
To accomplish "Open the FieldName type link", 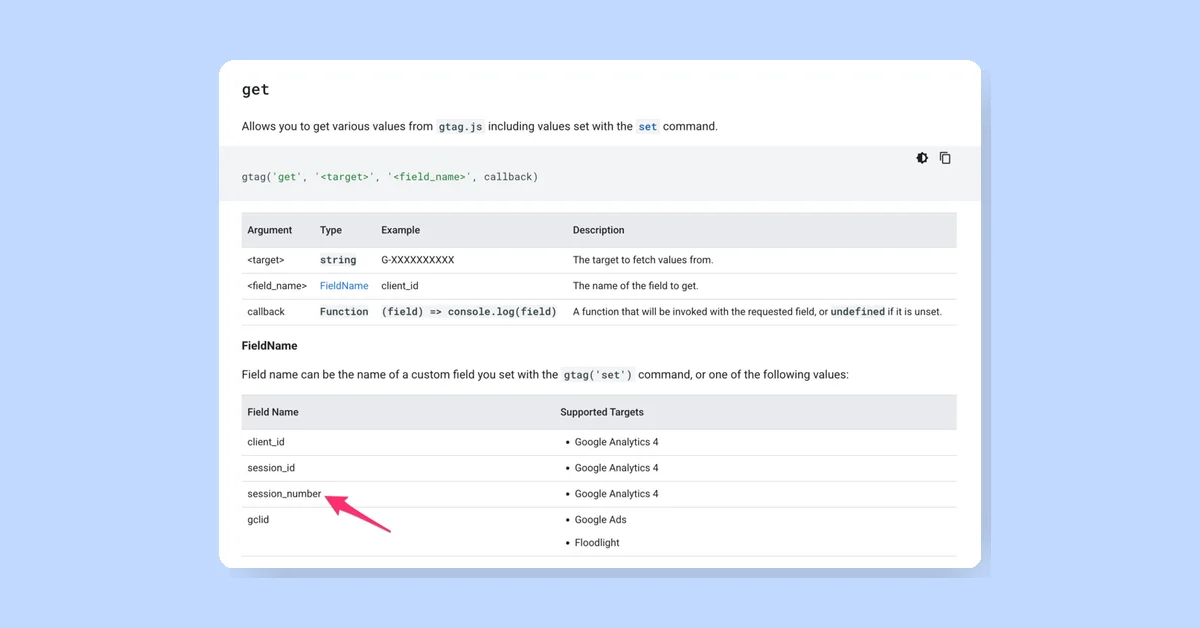I will click(x=344, y=286).
